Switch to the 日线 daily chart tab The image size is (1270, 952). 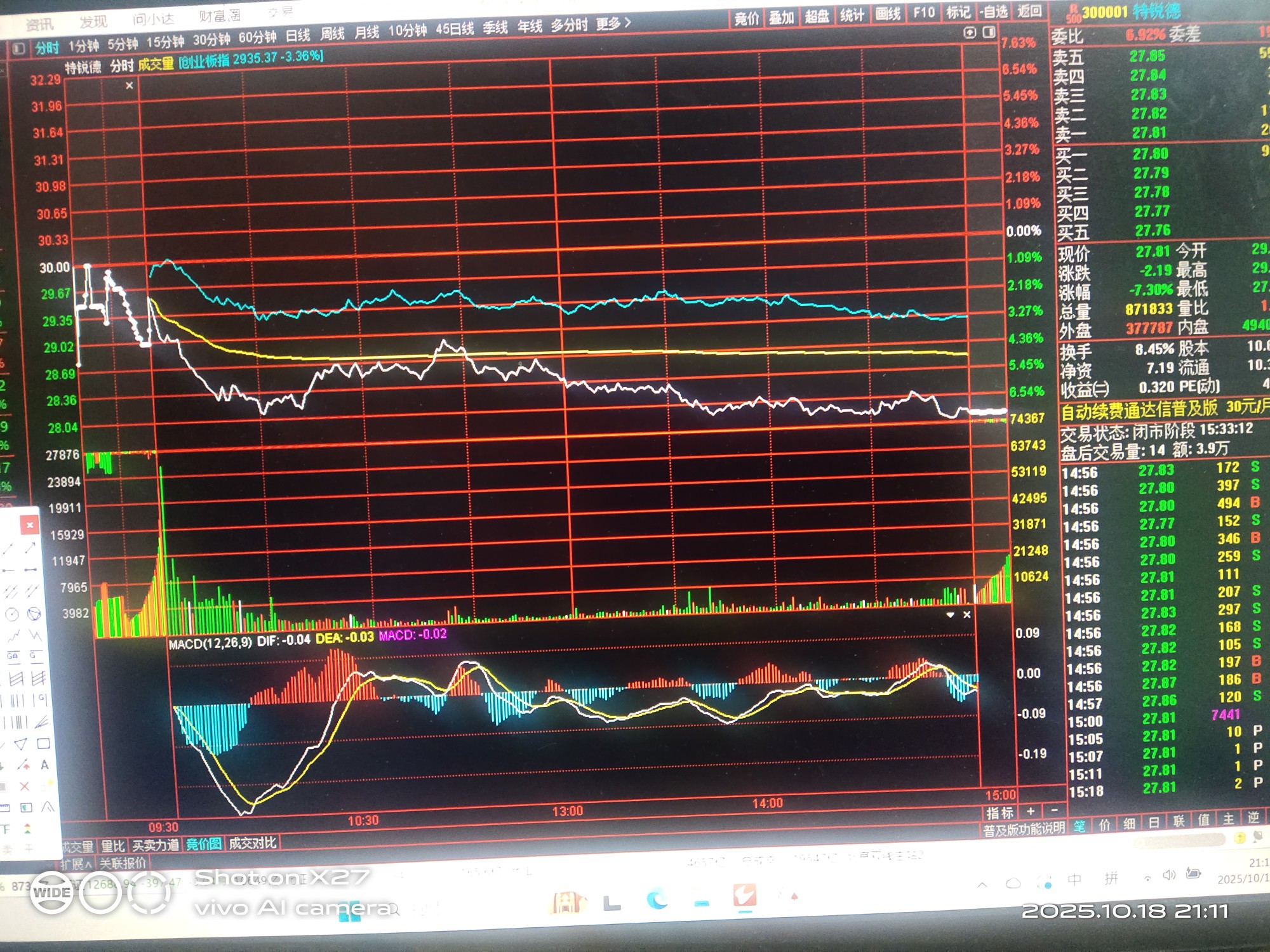298,36
